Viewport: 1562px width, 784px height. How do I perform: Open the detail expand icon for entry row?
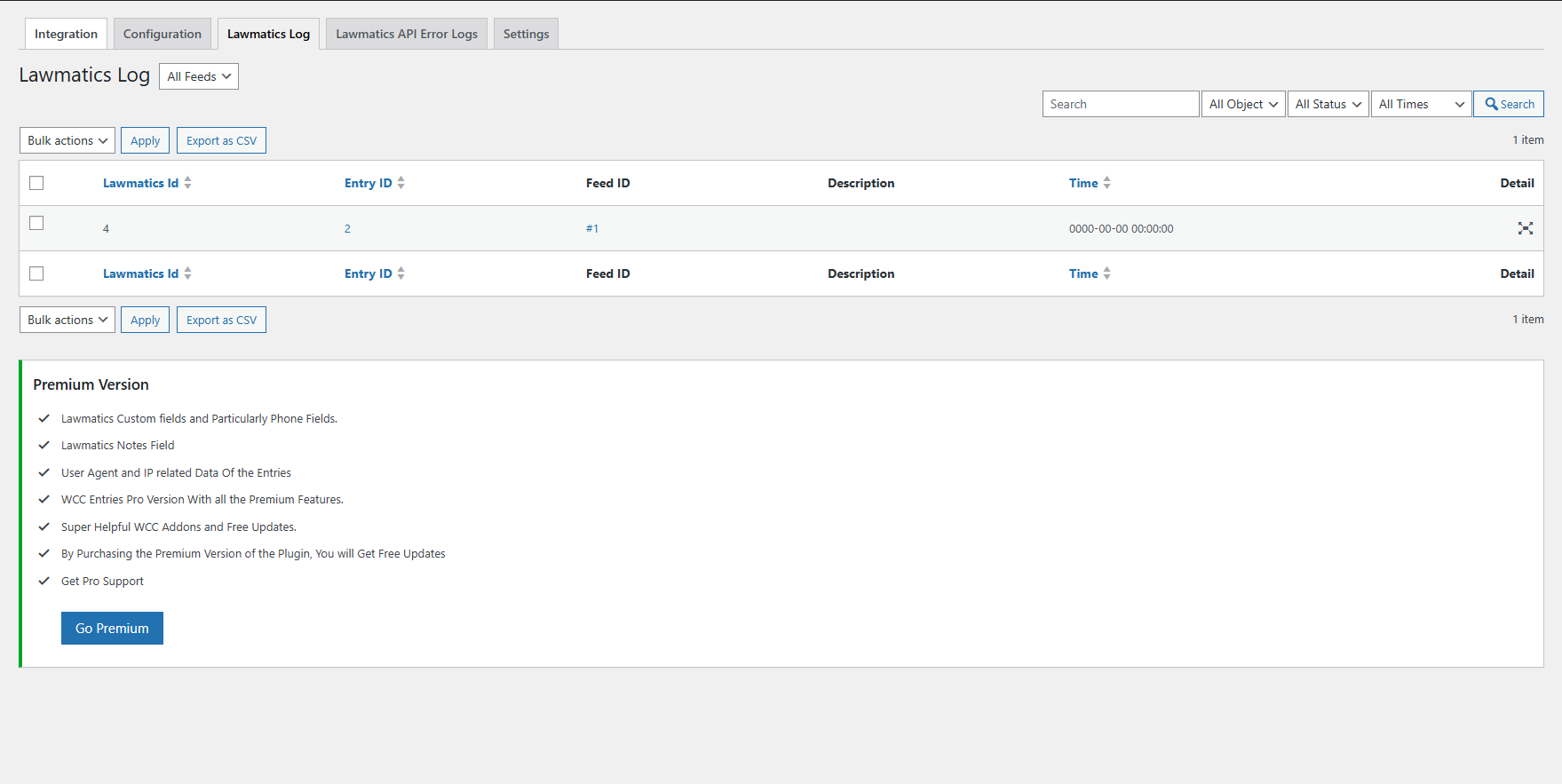coord(1525,228)
